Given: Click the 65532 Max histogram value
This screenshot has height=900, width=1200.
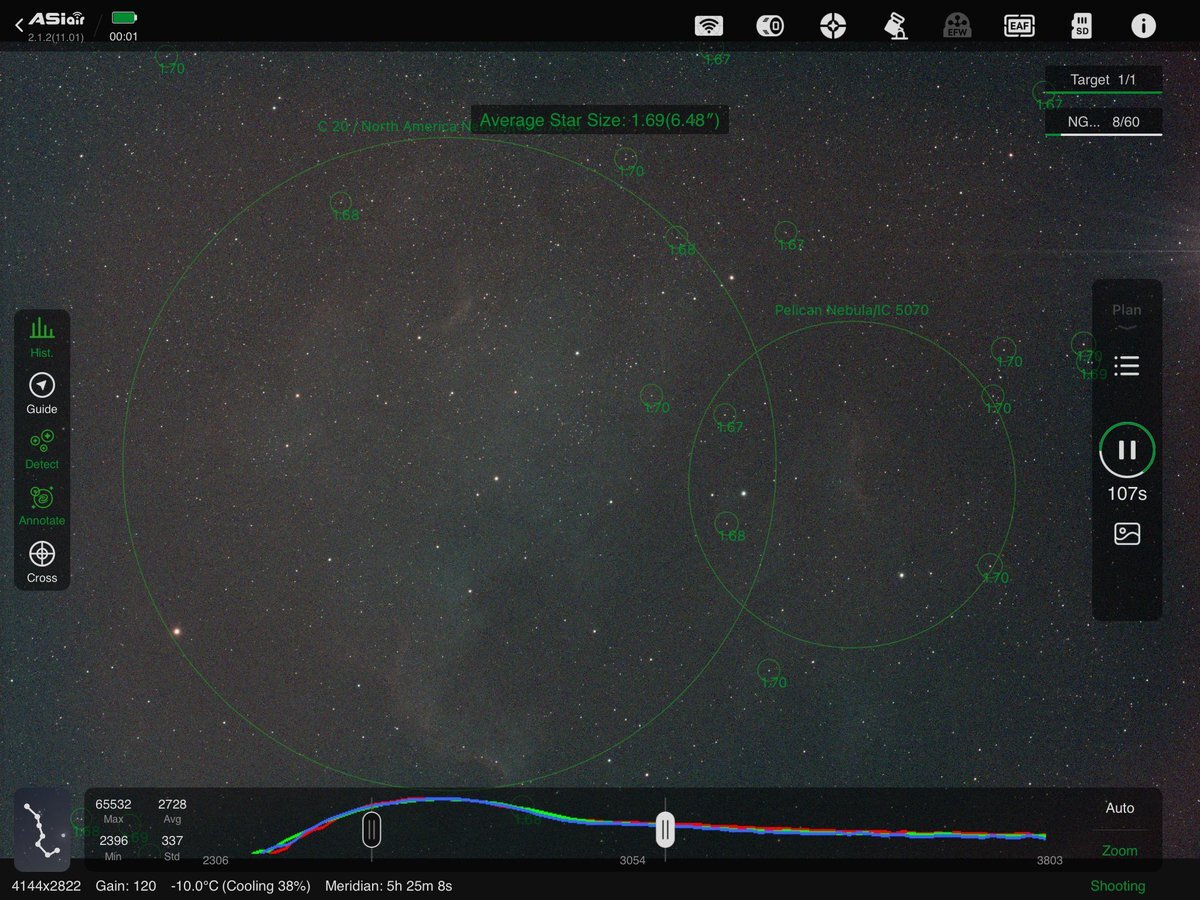Looking at the screenshot, I should point(113,804).
